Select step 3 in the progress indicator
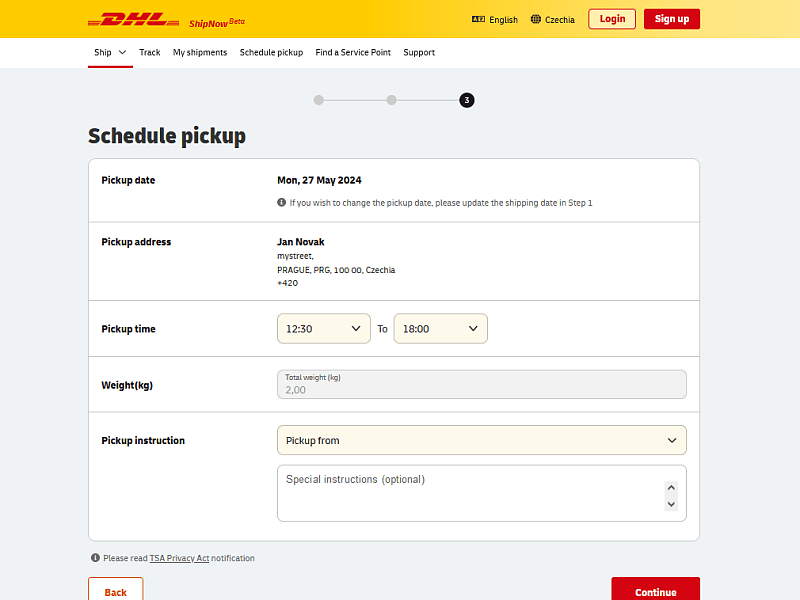Viewport: 800px width, 600px height. 466,100
